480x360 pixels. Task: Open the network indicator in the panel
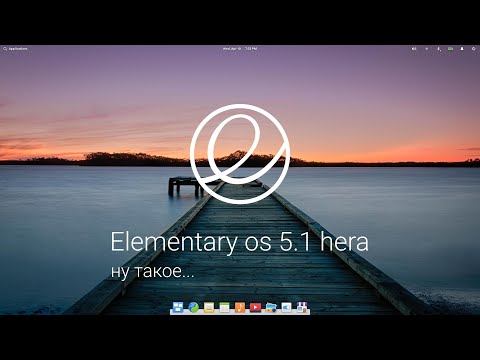click(x=426, y=49)
